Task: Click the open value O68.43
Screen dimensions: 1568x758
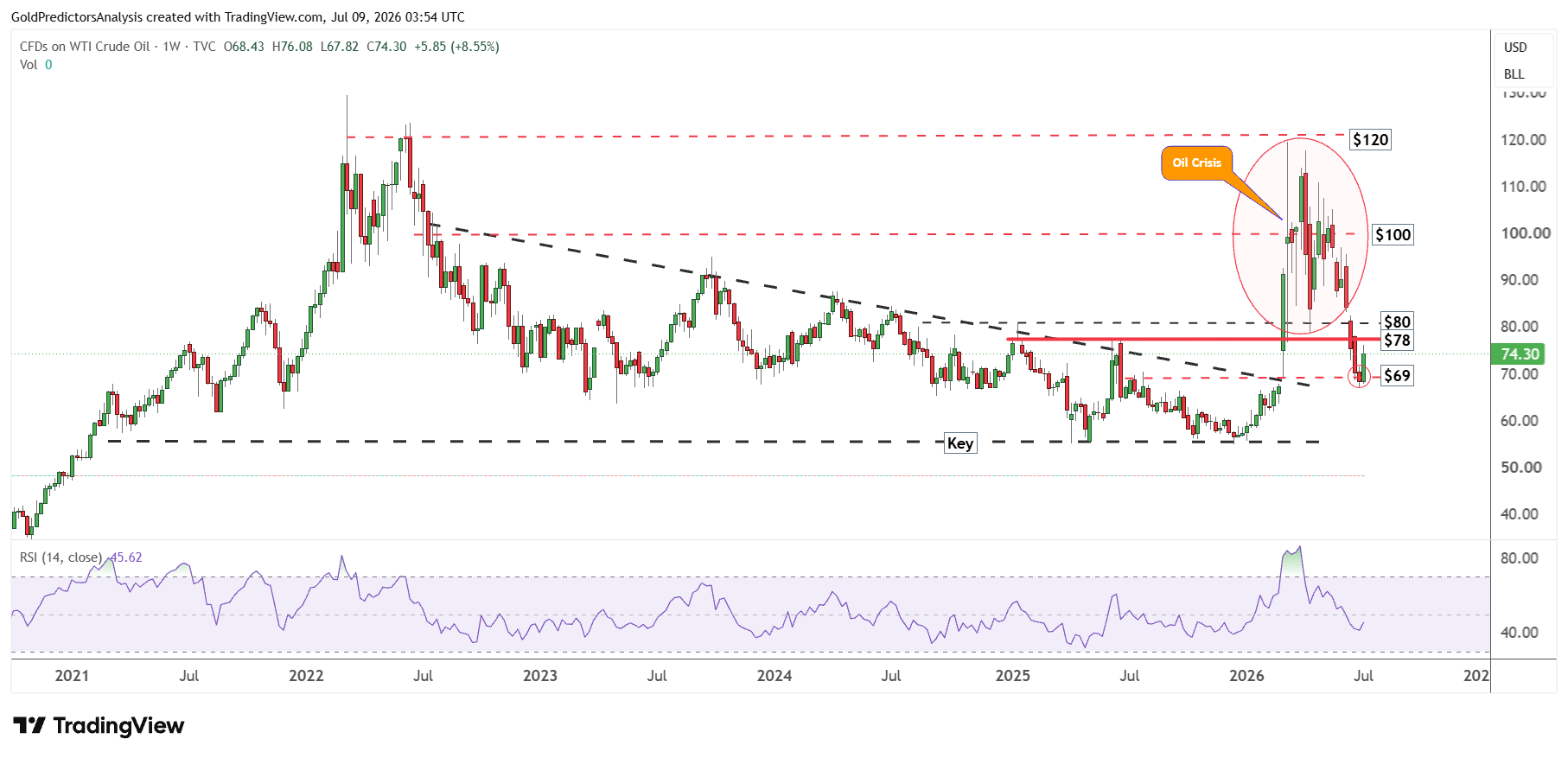Action: pos(244,47)
